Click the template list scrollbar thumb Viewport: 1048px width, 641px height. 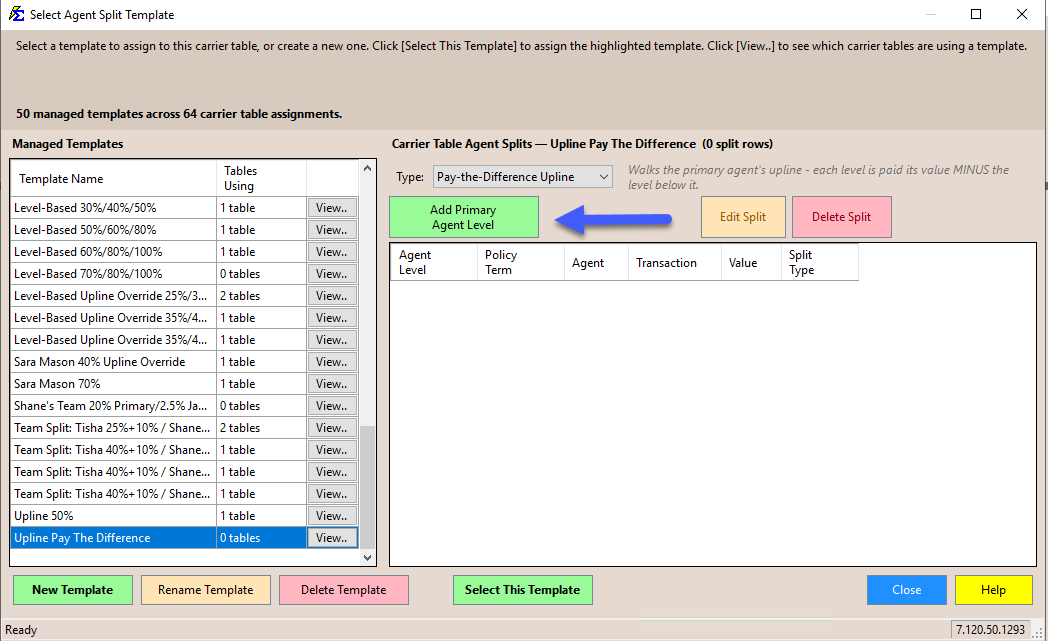click(x=368, y=487)
